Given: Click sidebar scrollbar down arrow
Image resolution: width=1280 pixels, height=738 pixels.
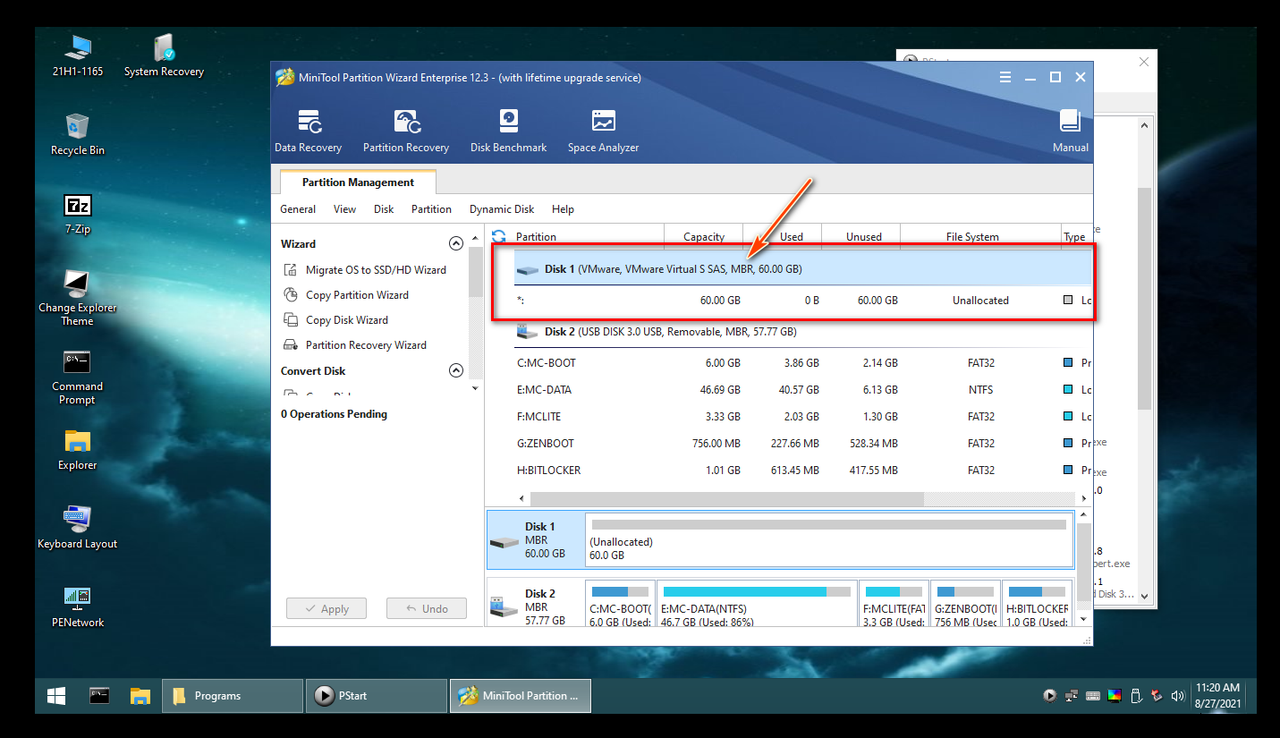Looking at the screenshot, I should click(x=475, y=388).
